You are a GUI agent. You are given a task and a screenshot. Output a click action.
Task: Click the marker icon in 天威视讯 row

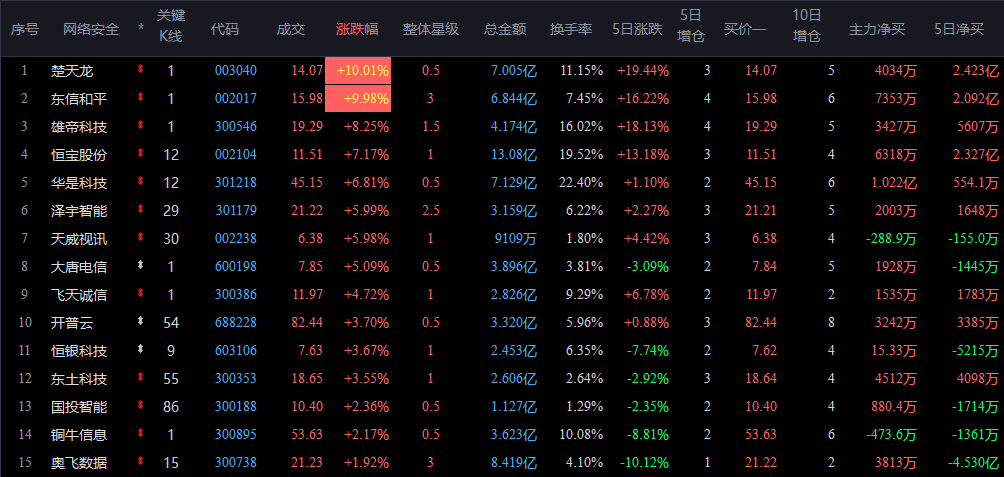pyautogui.click(x=141, y=238)
